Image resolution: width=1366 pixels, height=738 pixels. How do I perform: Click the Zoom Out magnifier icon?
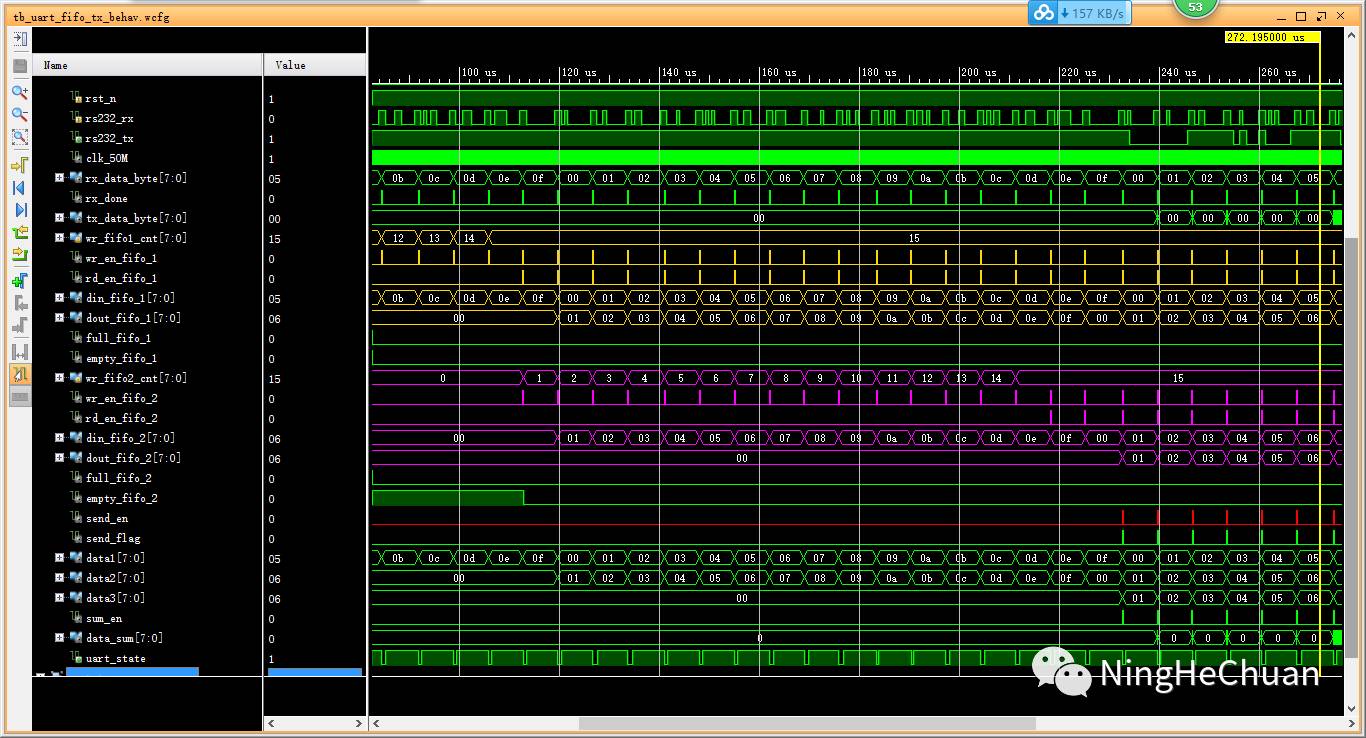click(x=19, y=115)
